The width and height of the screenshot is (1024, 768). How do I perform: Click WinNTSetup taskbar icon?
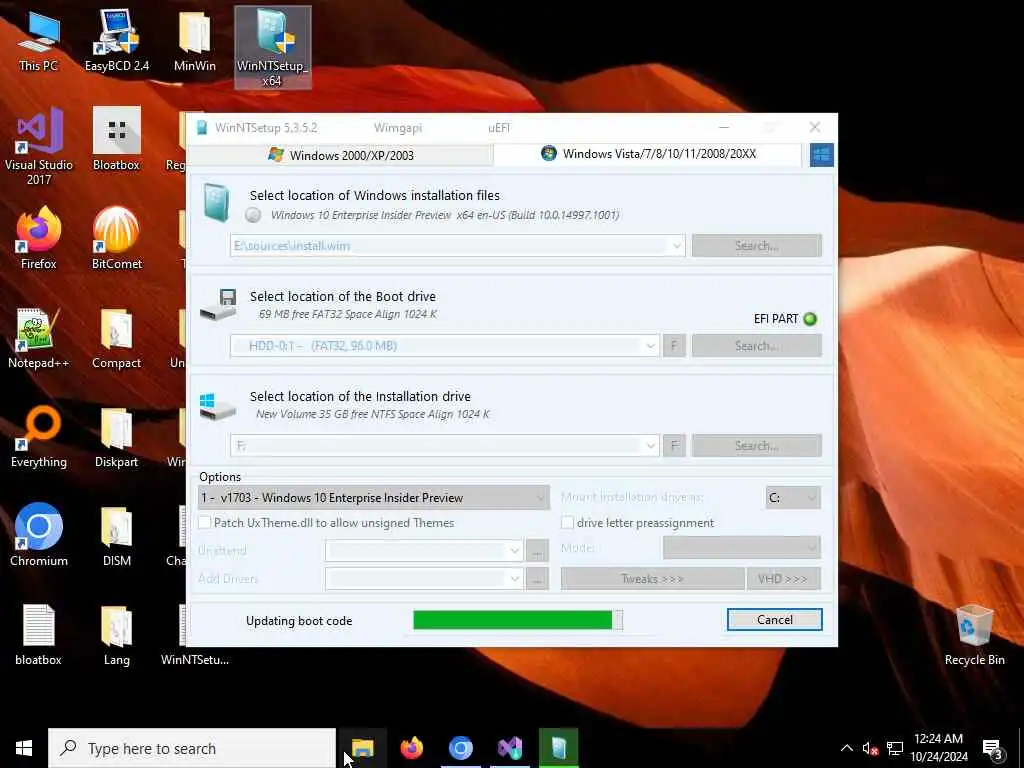click(x=558, y=748)
